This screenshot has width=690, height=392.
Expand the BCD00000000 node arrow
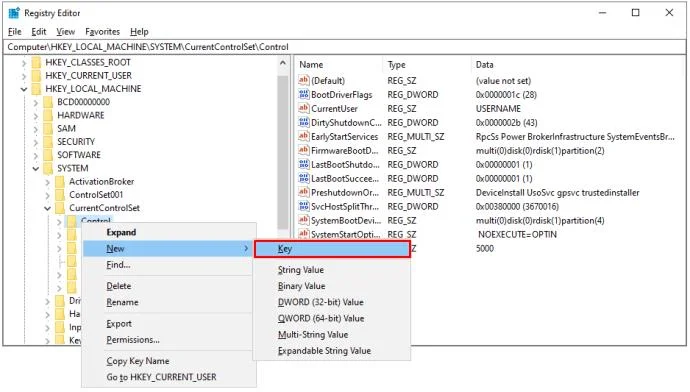(36, 103)
